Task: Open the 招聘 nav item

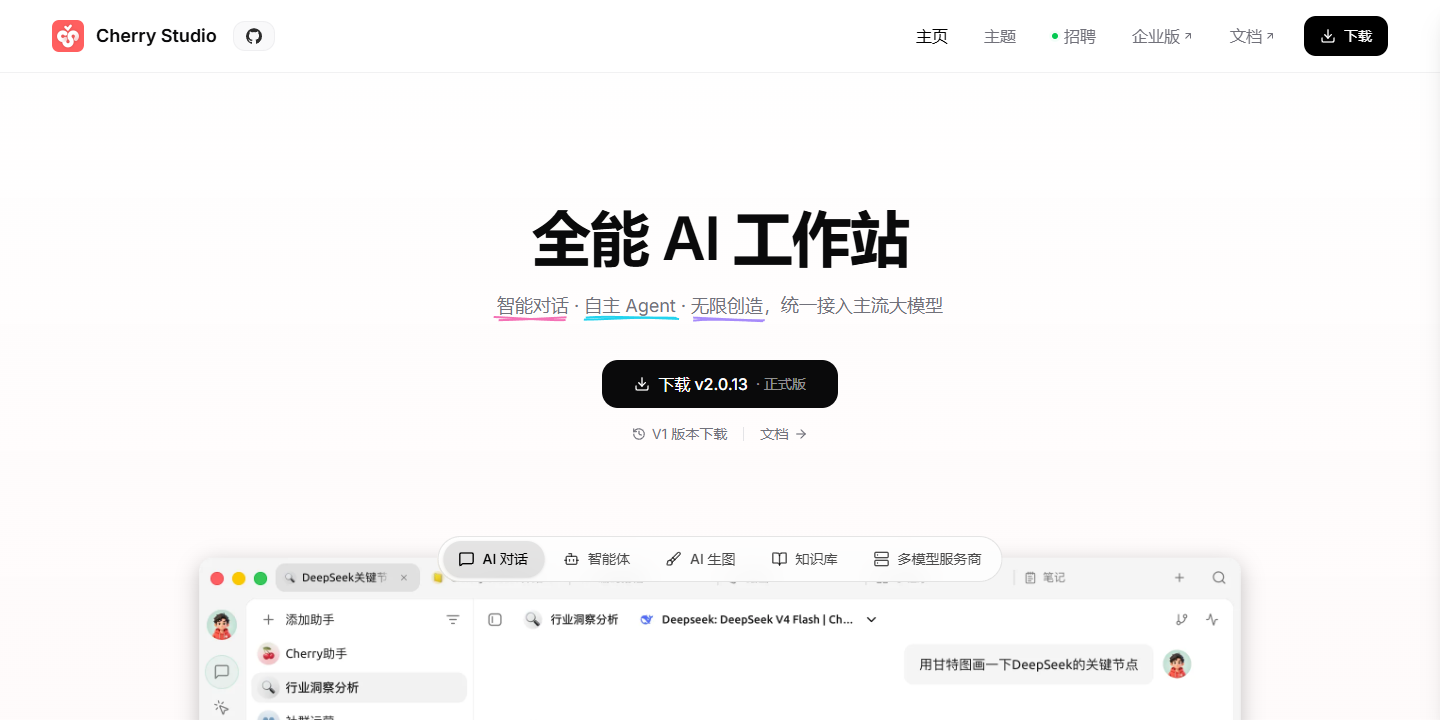Action: click(x=1074, y=36)
